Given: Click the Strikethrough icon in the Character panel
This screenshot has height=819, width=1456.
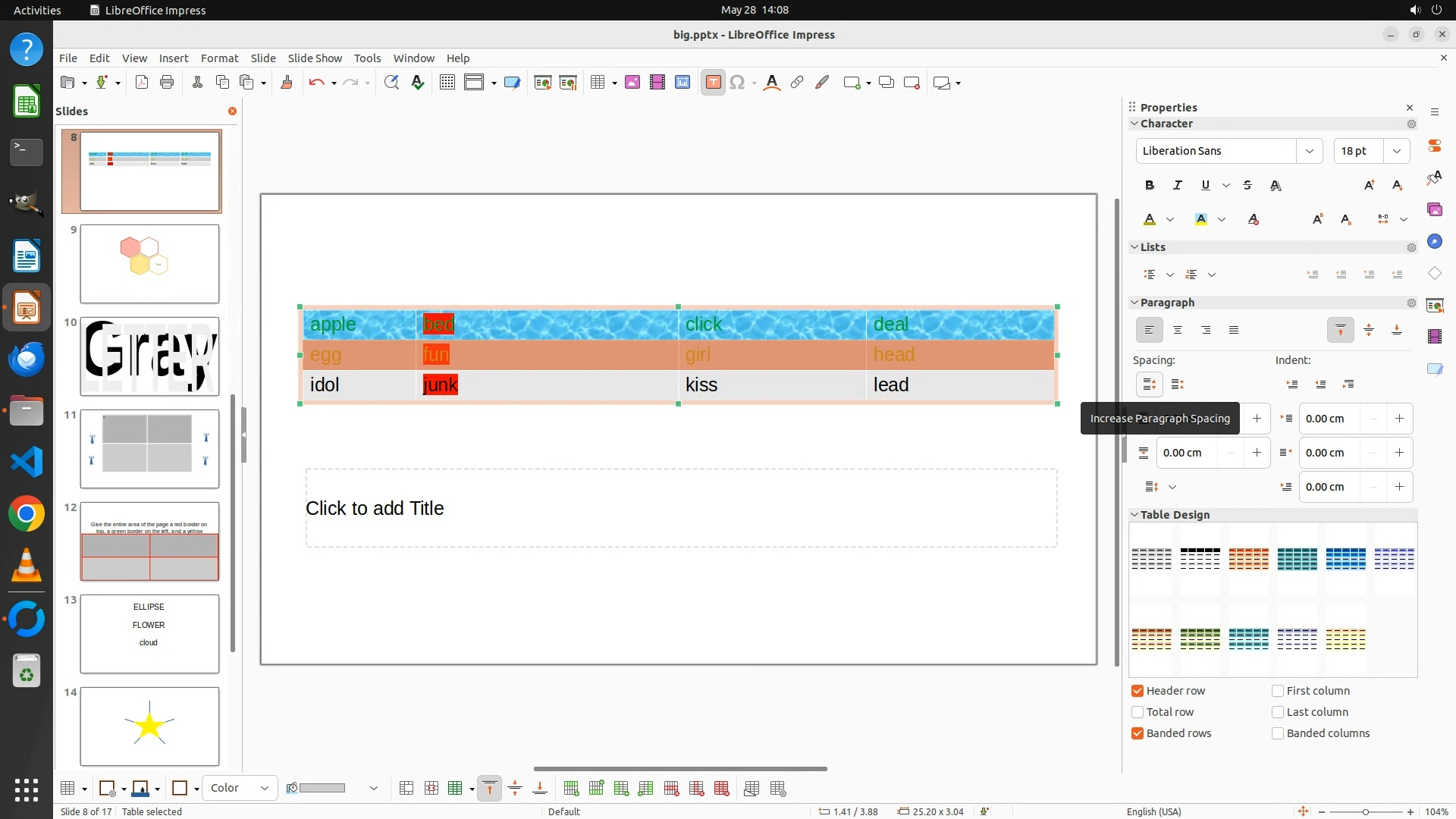Looking at the screenshot, I should tap(1247, 185).
